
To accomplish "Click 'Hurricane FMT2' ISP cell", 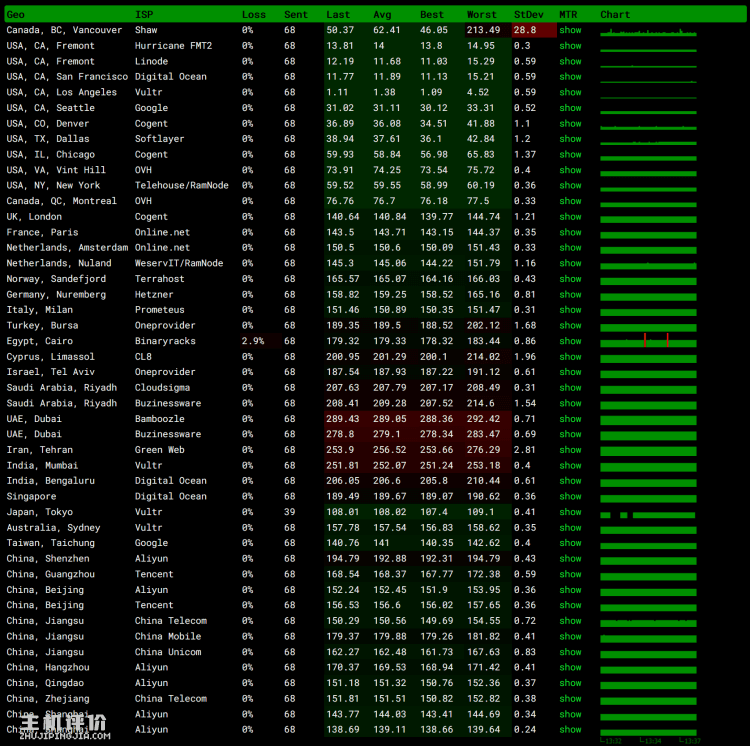I will [173, 46].
